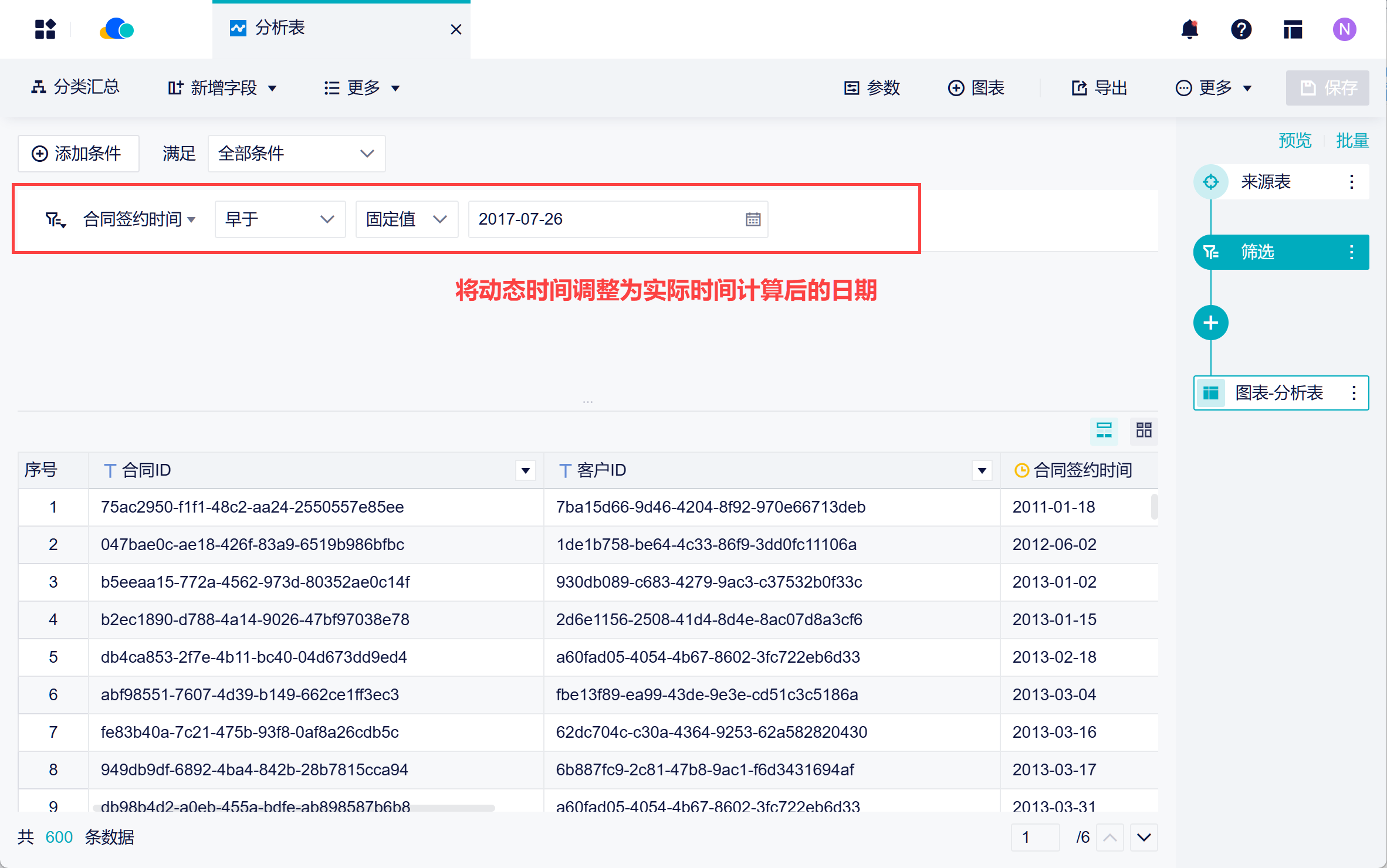Screen dimensions: 1387x868
Task: Open 来源表 three-dot menu
Action: coord(1351,182)
